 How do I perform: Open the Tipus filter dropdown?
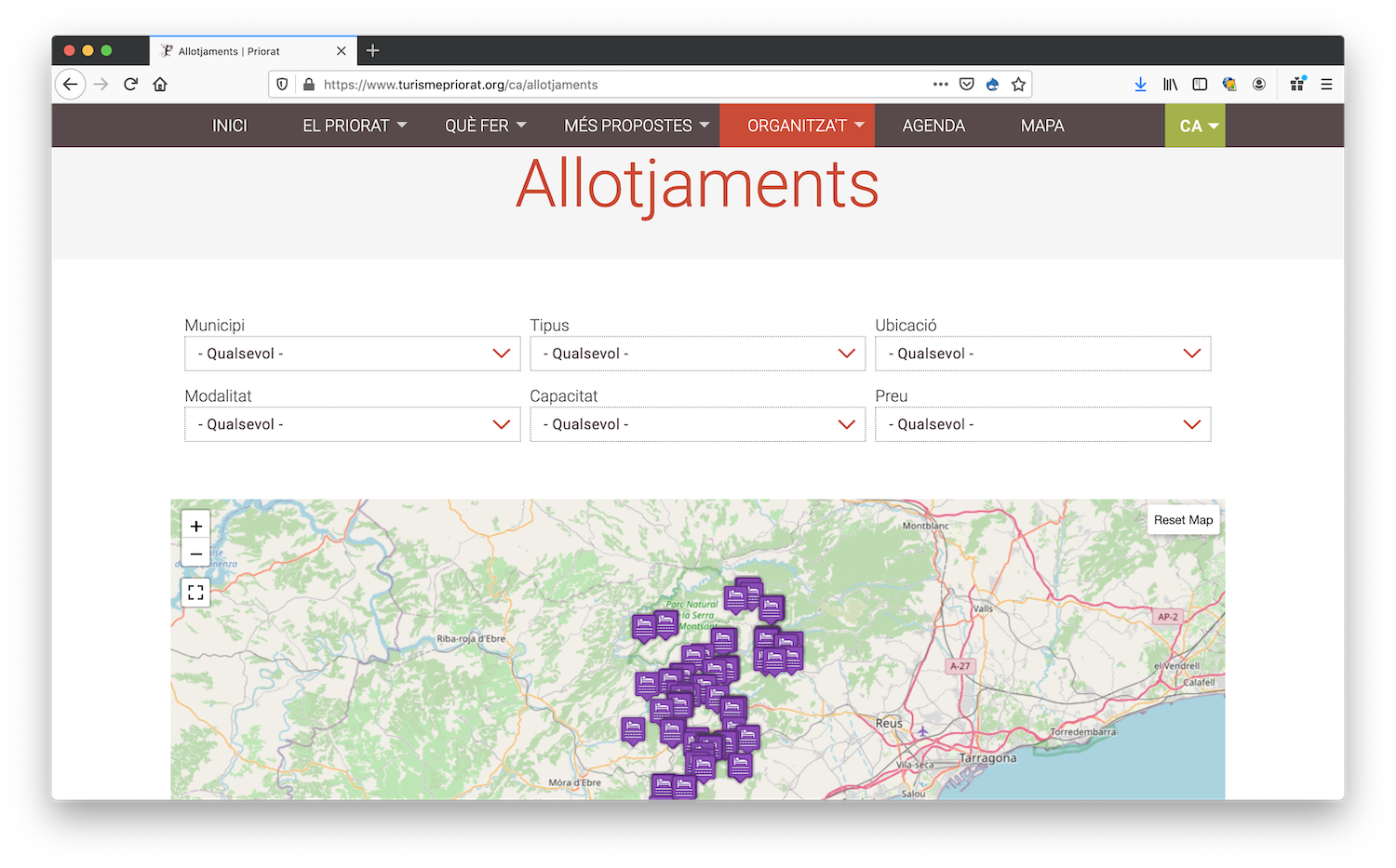pyautogui.click(x=697, y=354)
